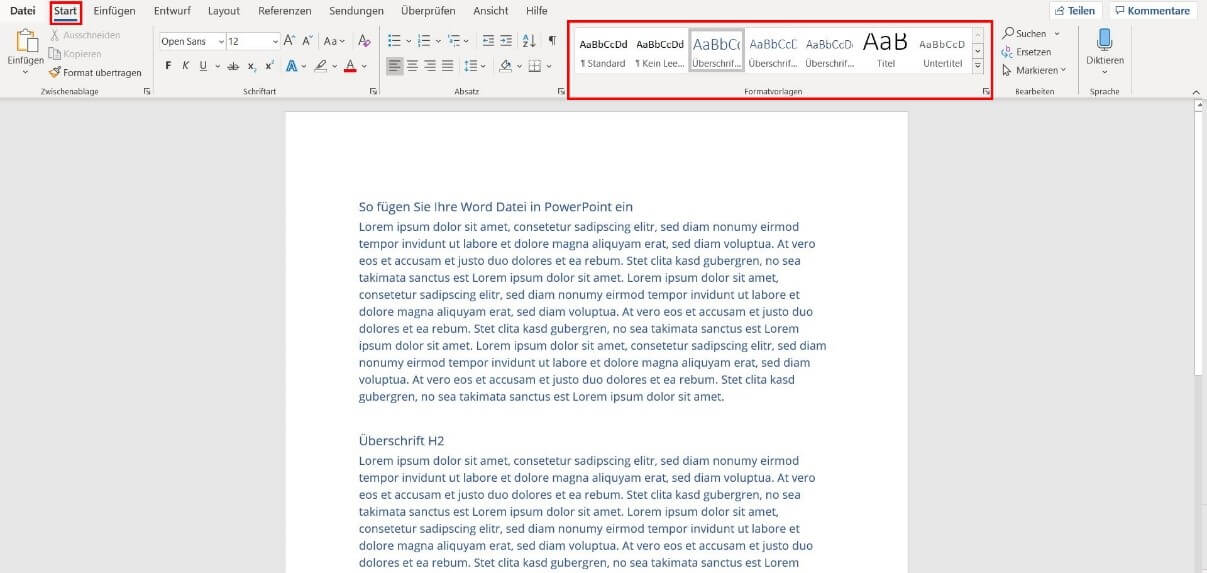The height and width of the screenshot is (573, 1207).
Task: Open the Absatz dialog launcher
Action: coord(561,91)
